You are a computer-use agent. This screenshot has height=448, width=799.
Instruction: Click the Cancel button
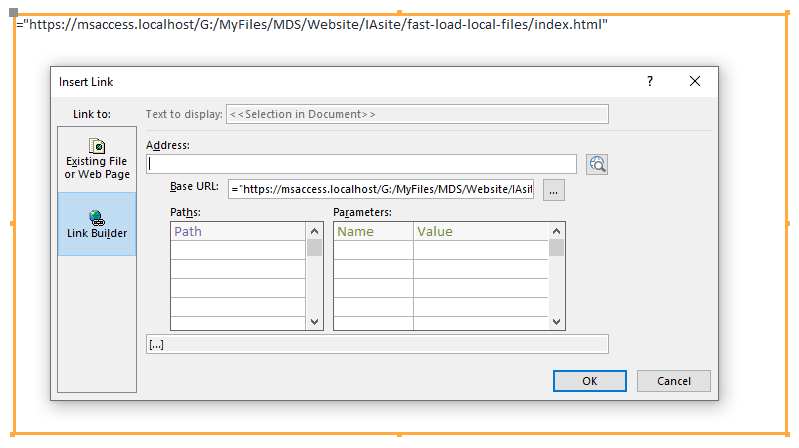(x=674, y=381)
